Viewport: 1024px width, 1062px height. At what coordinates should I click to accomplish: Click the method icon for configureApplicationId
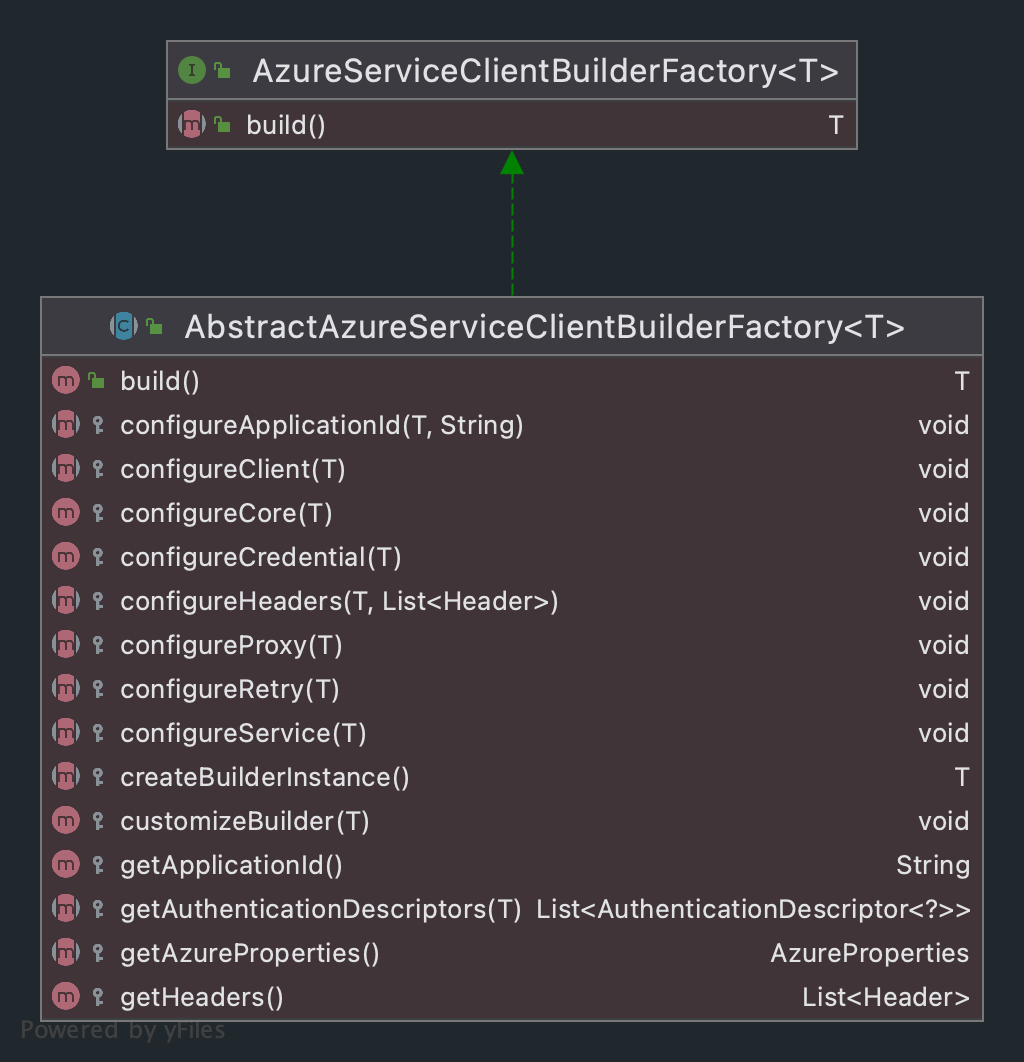pos(66,425)
